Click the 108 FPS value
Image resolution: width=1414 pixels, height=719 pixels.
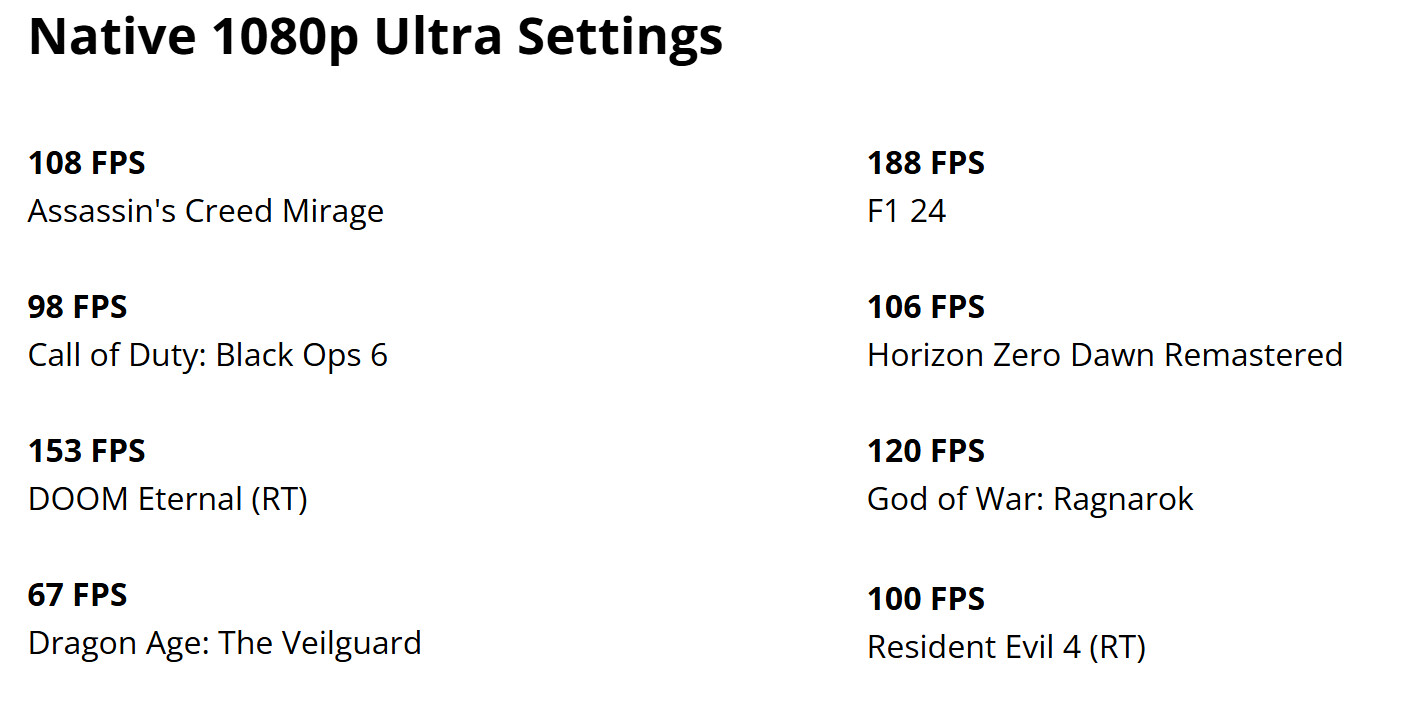click(87, 163)
